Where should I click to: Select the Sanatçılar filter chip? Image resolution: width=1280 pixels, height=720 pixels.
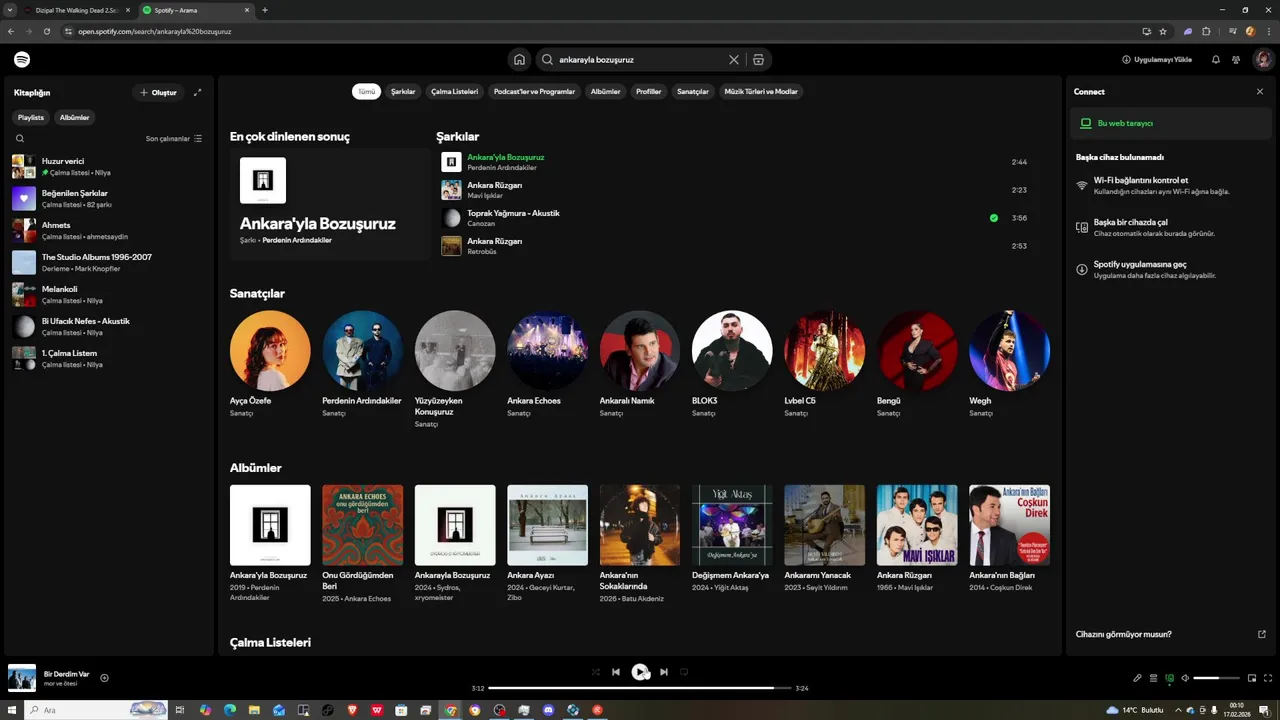pyautogui.click(x=693, y=91)
